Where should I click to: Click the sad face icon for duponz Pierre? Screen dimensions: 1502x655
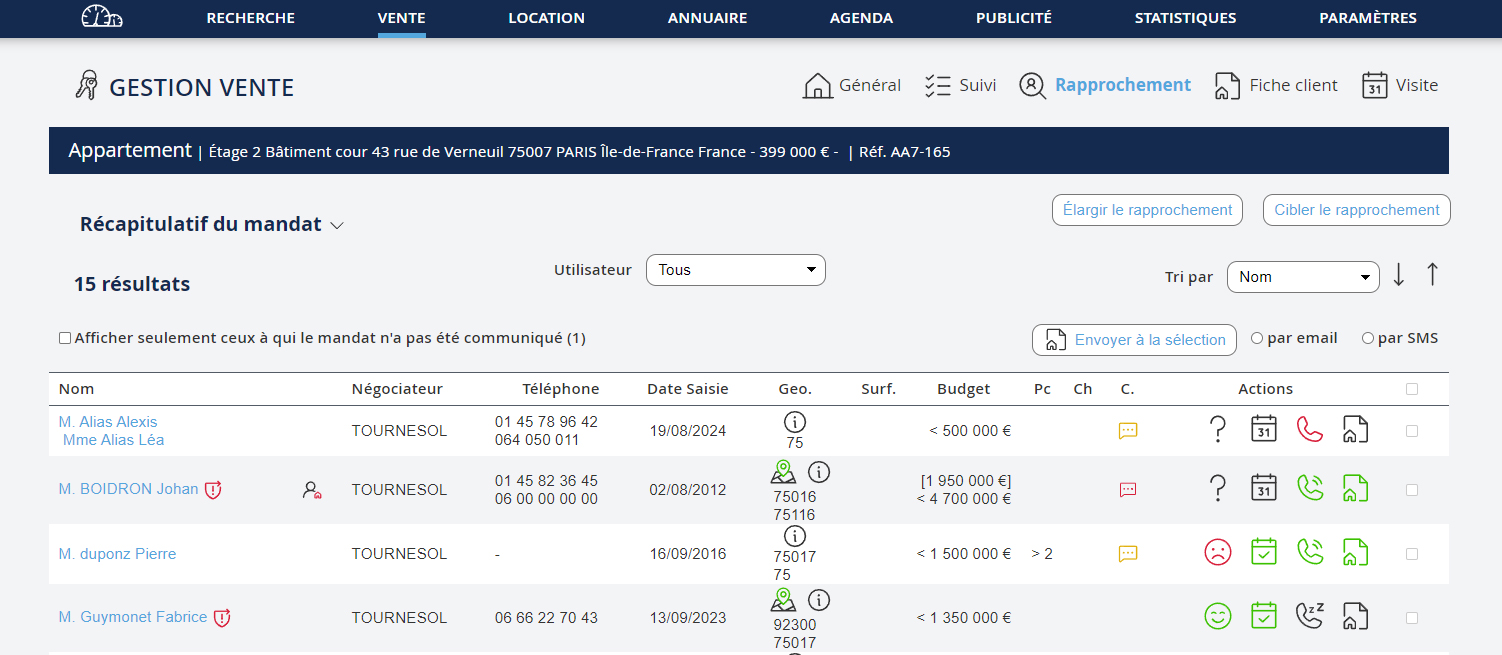pyautogui.click(x=1217, y=553)
